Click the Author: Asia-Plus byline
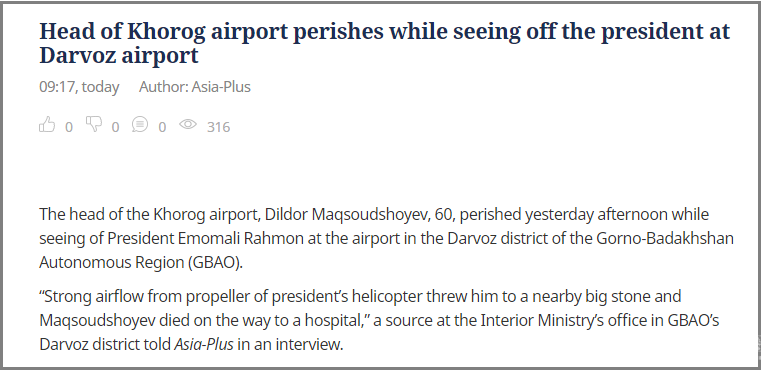 coord(195,87)
